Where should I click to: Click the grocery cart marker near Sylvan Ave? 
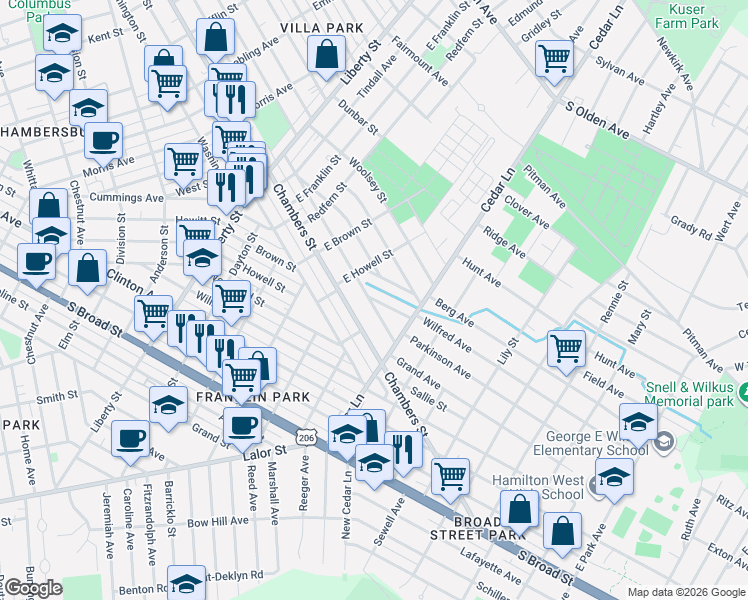(x=554, y=59)
